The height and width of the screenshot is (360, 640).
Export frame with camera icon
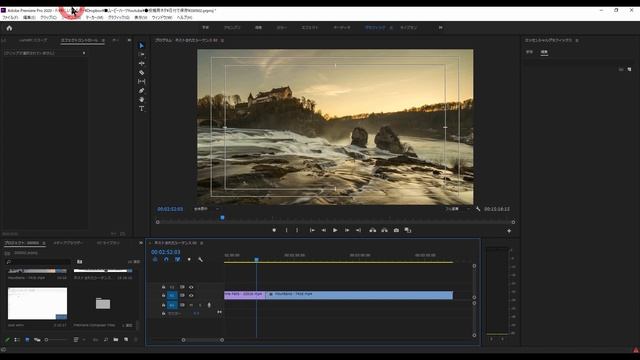click(396, 230)
